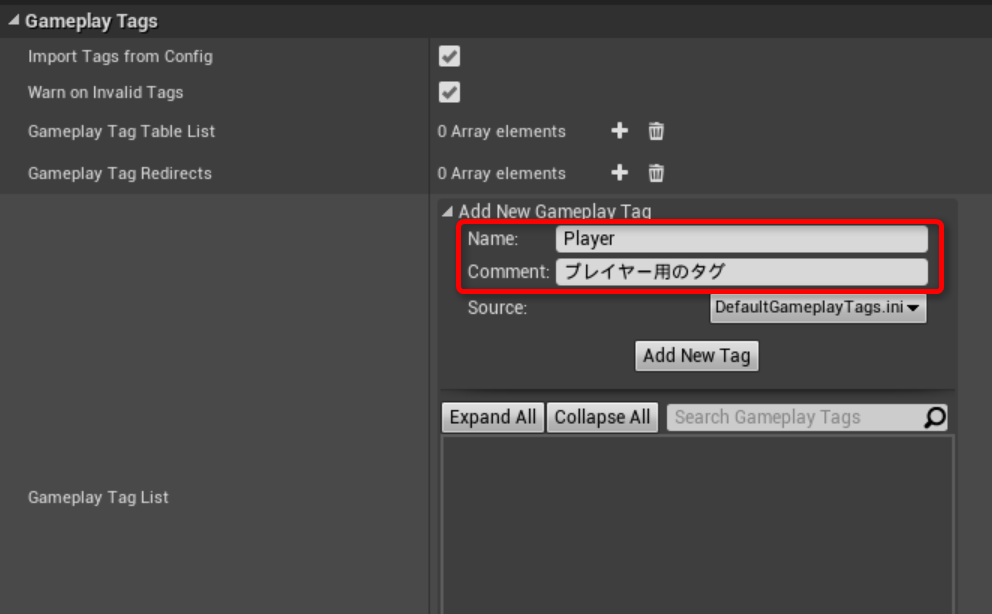Add element to Gameplay Tag Table List

pos(619,131)
